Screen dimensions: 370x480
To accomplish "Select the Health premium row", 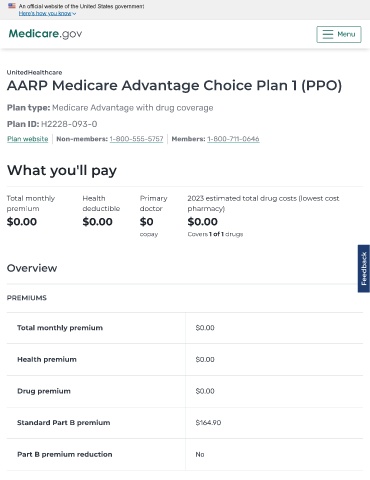I will tap(185, 359).
